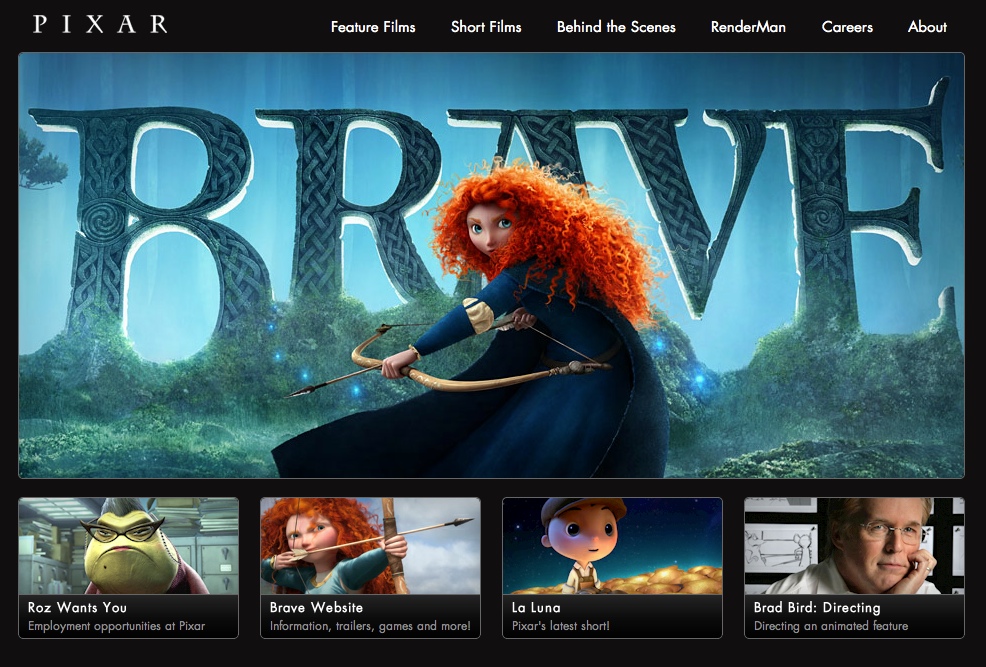Open the Brad Bird photo thumbnail
The height and width of the screenshot is (667, 986).
(x=854, y=546)
